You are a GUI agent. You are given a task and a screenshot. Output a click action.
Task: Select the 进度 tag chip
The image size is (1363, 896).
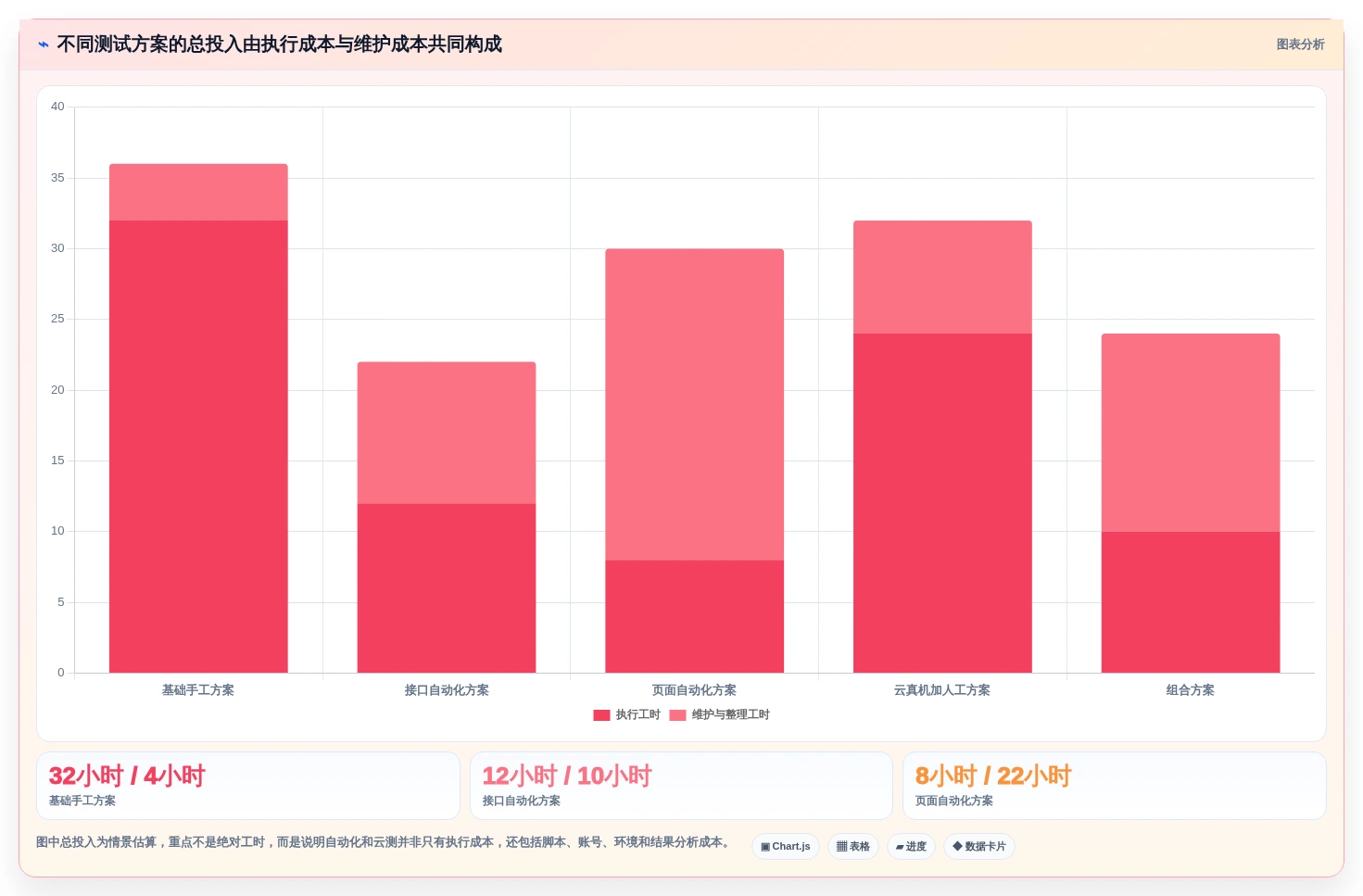point(911,846)
